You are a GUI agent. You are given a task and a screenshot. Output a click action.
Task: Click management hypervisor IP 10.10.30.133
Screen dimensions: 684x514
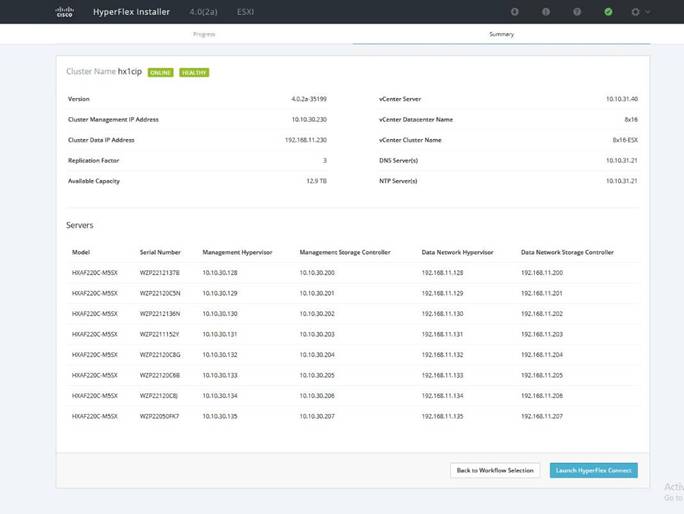pos(220,375)
